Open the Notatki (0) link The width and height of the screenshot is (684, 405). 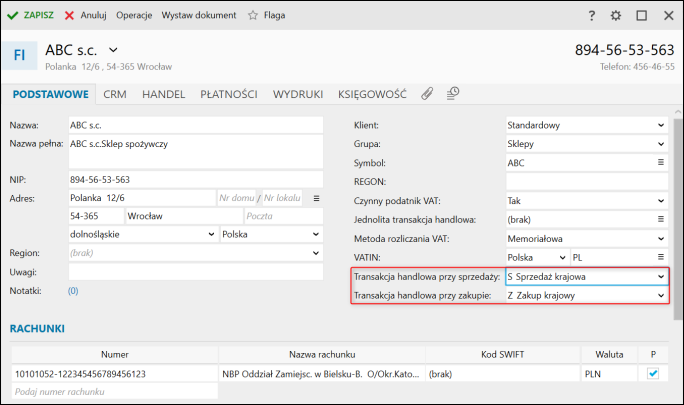(x=73, y=291)
